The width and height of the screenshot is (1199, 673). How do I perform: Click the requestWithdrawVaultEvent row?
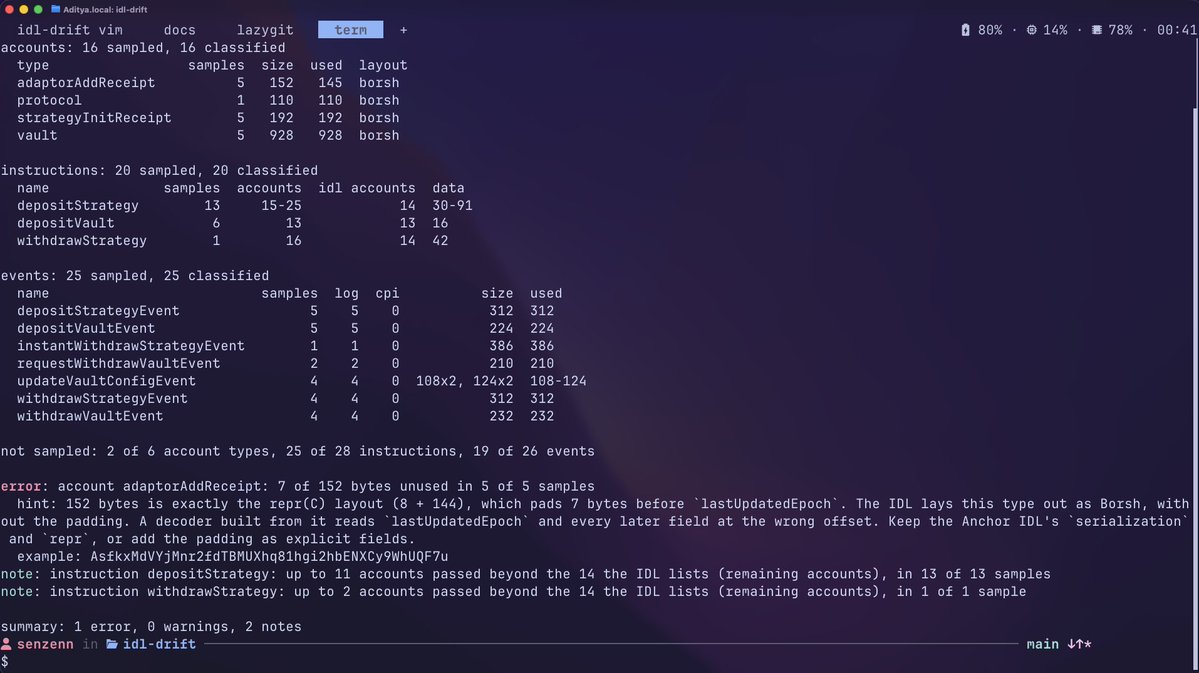[285, 364]
